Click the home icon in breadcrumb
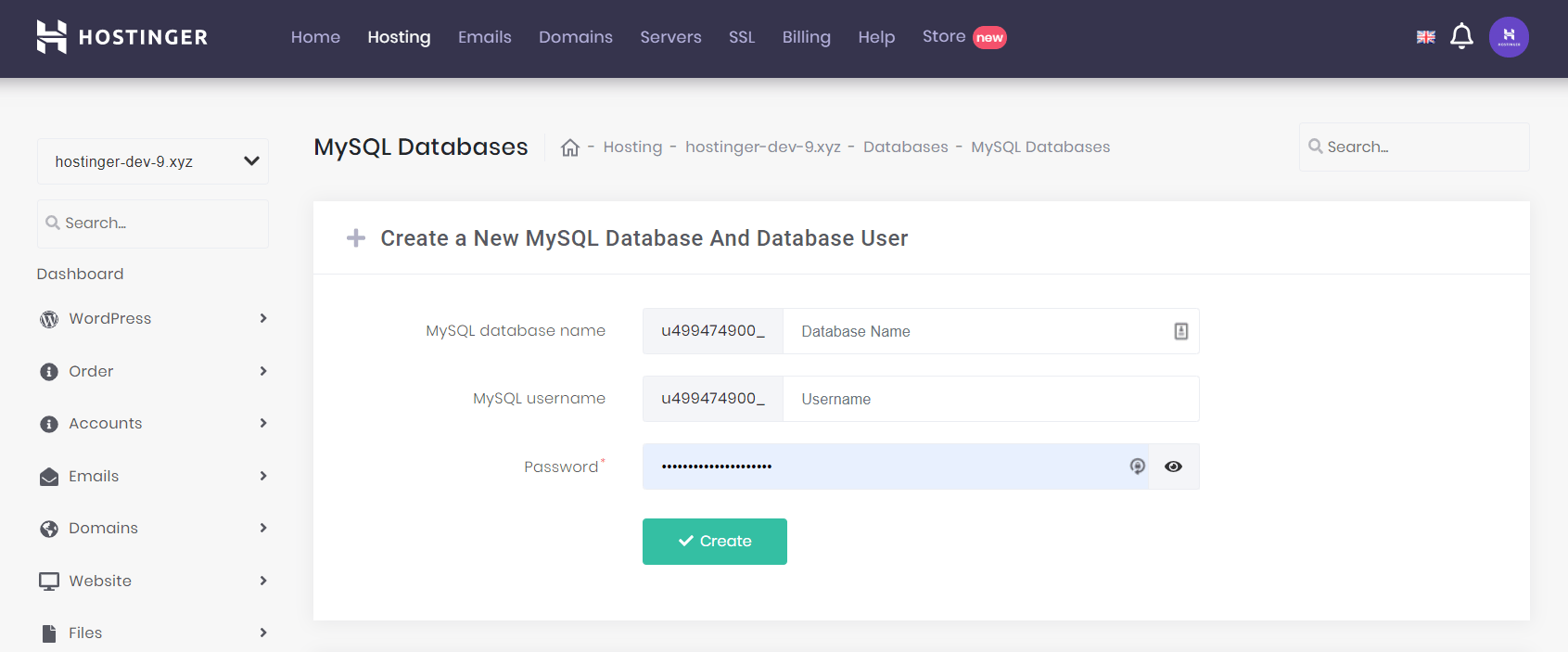Image resolution: width=1568 pixels, height=652 pixels. (570, 147)
